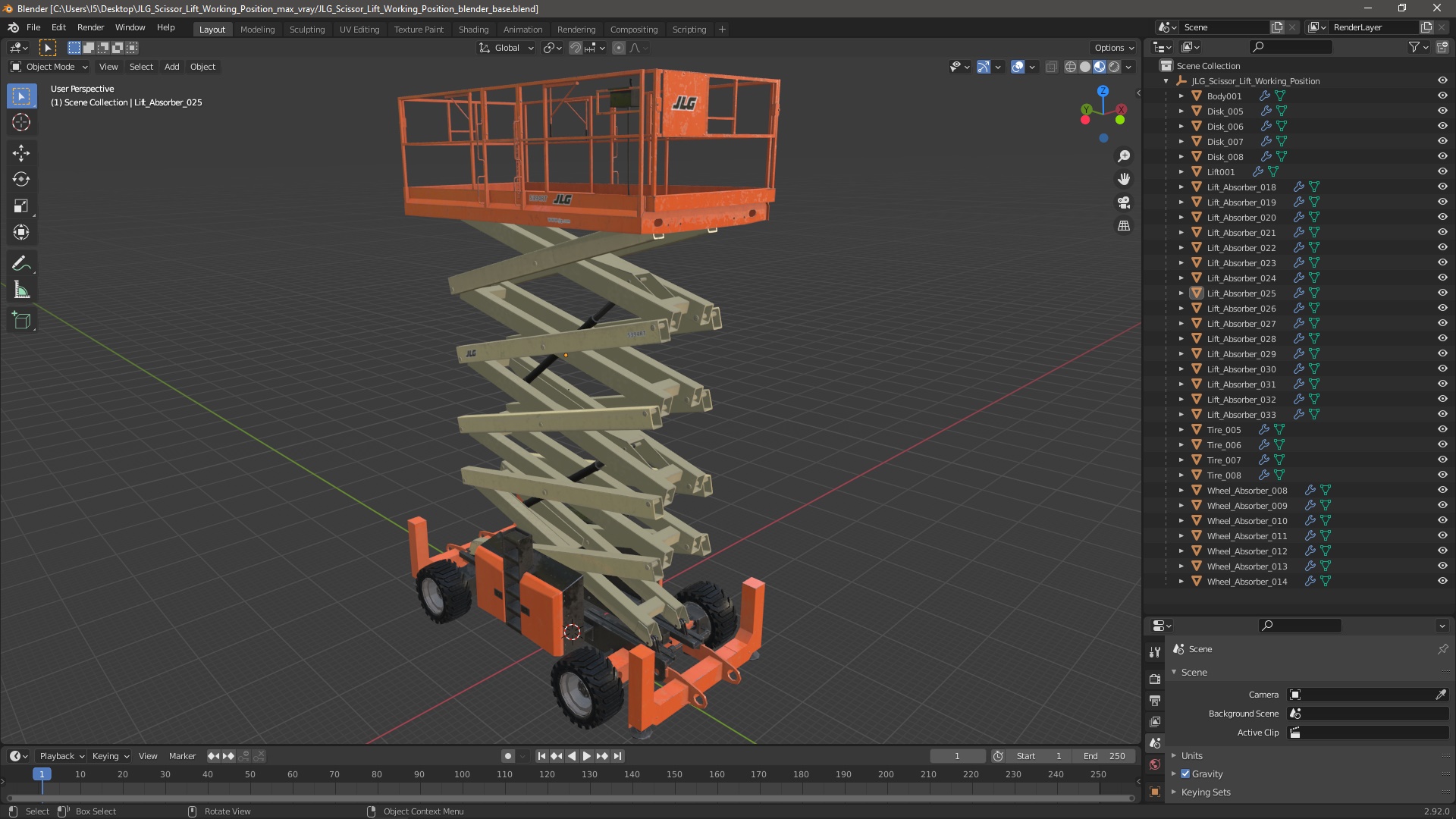Switch to material preview shading
1456x819 pixels.
pos(1100,67)
